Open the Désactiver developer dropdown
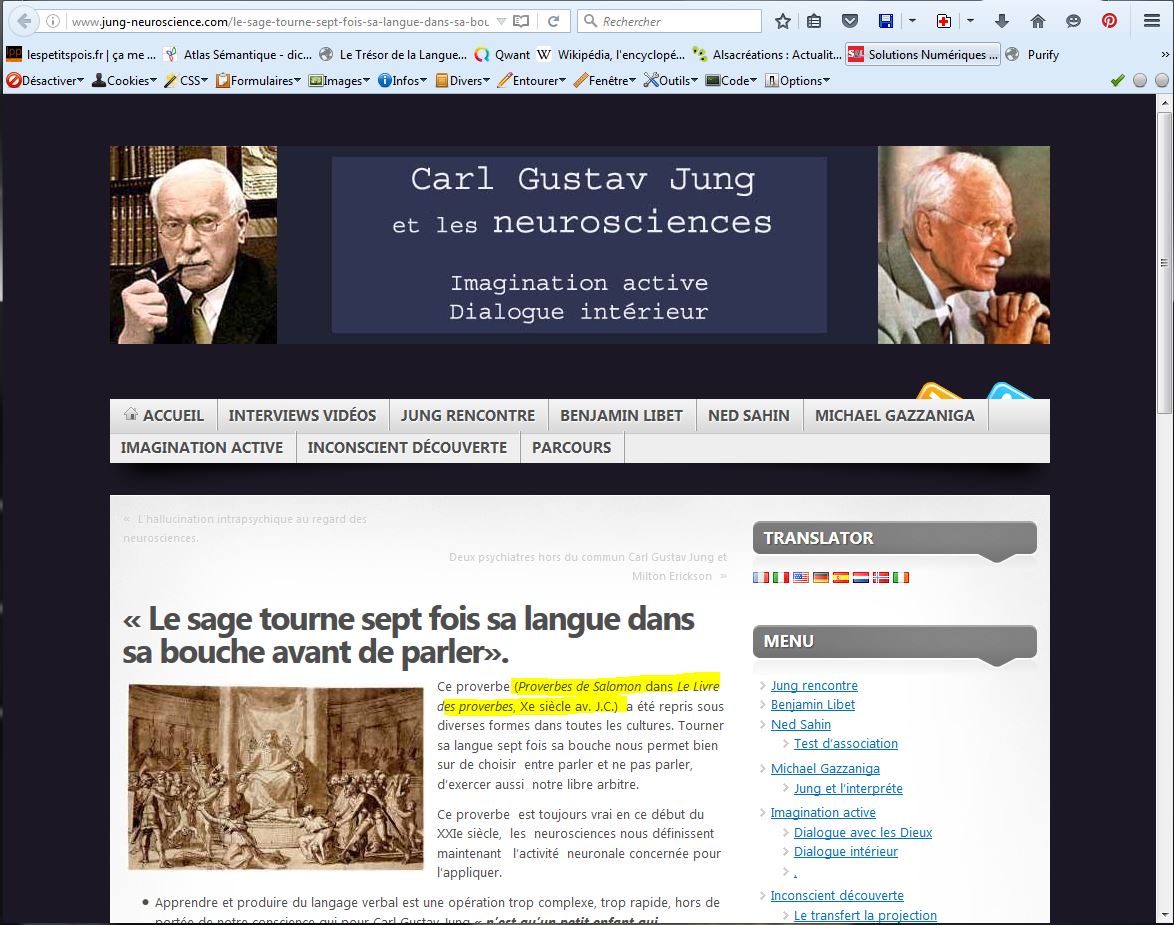The height and width of the screenshot is (925, 1174). point(46,80)
